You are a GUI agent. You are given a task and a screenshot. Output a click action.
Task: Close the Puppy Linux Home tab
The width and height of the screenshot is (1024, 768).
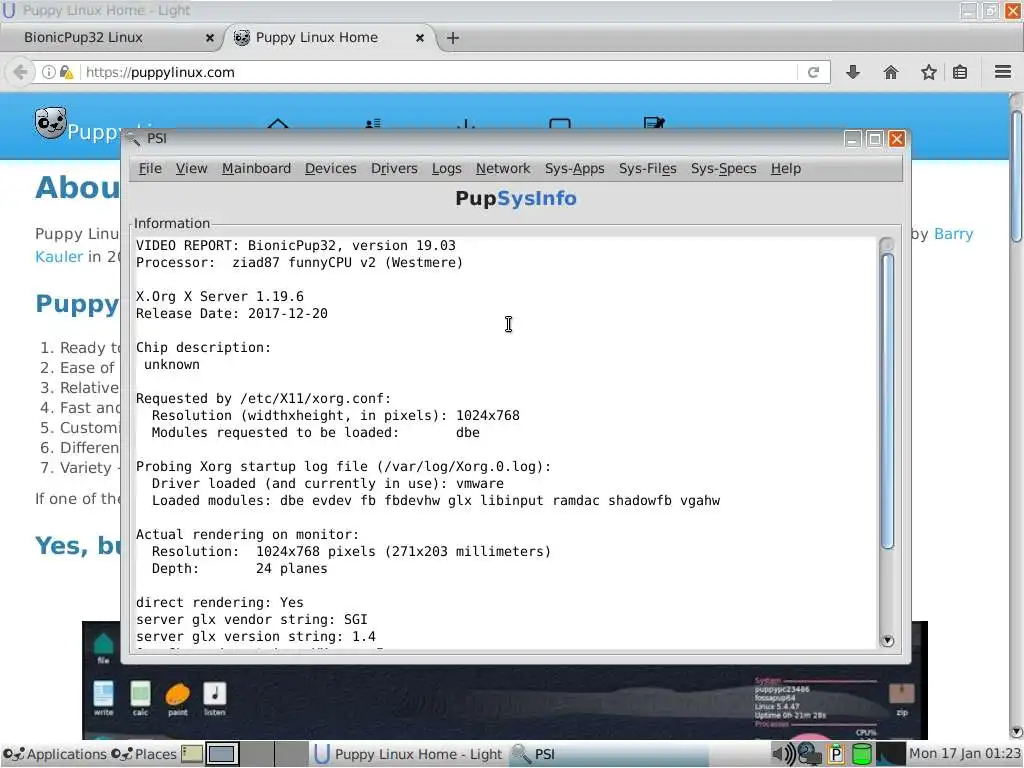[420, 38]
